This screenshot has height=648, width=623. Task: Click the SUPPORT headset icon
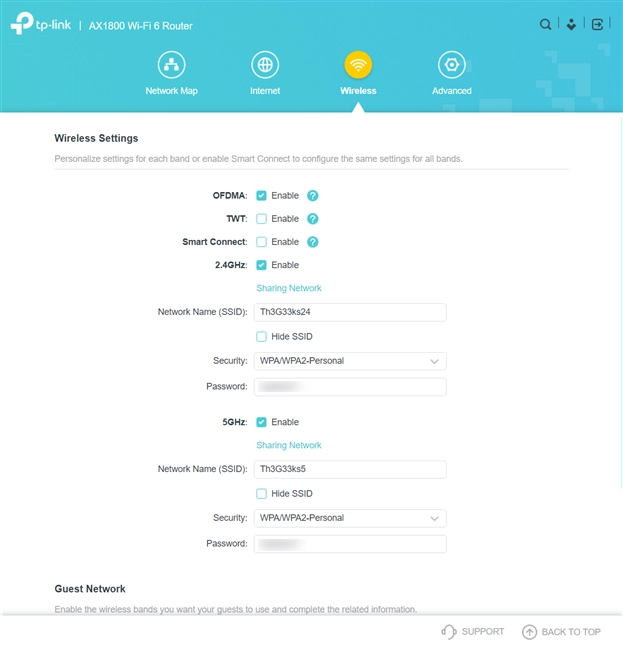[449, 631]
